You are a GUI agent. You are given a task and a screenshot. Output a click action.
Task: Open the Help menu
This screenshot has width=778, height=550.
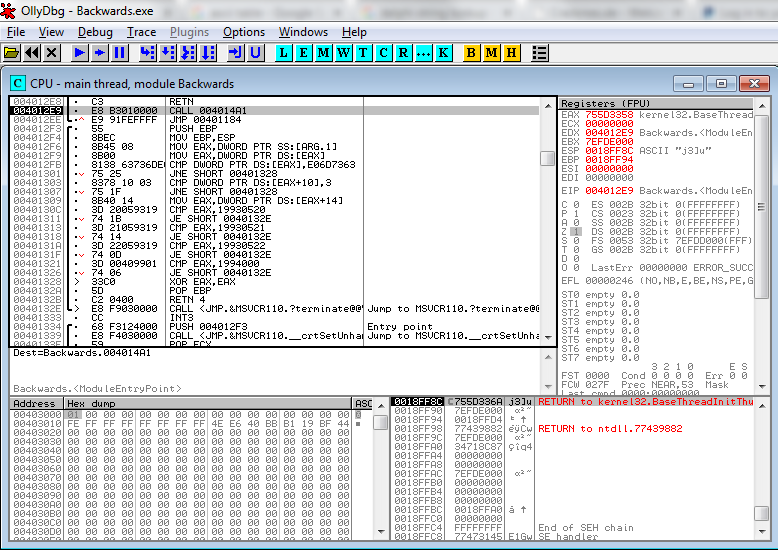pyautogui.click(x=354, y=32)
